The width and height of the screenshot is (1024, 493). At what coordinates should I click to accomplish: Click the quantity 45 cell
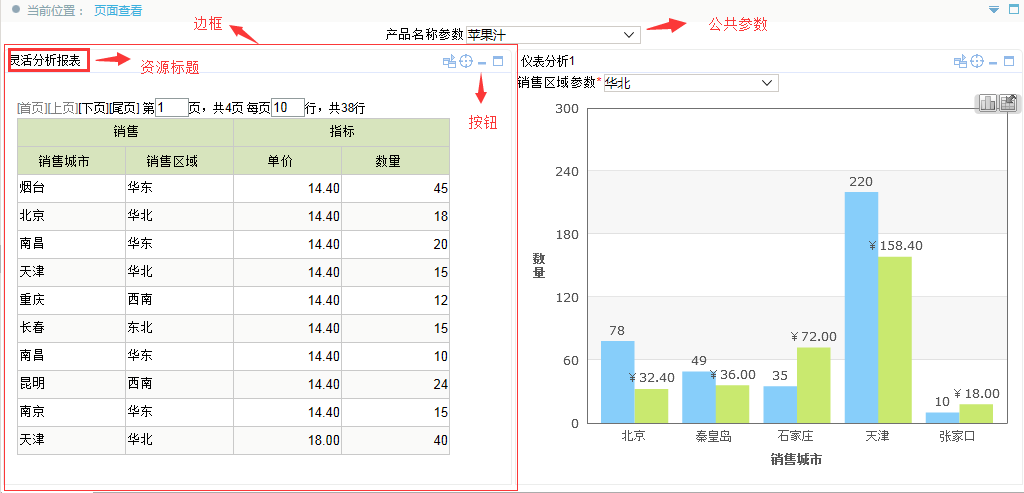coord(396,188)
